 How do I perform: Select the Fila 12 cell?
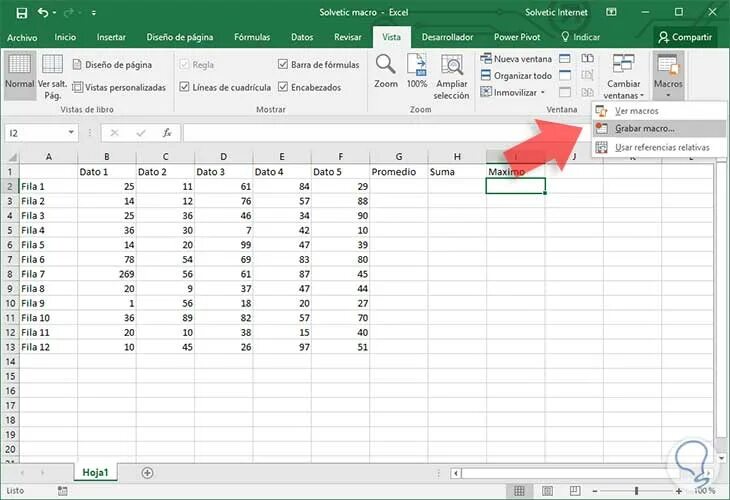[48, 347]
